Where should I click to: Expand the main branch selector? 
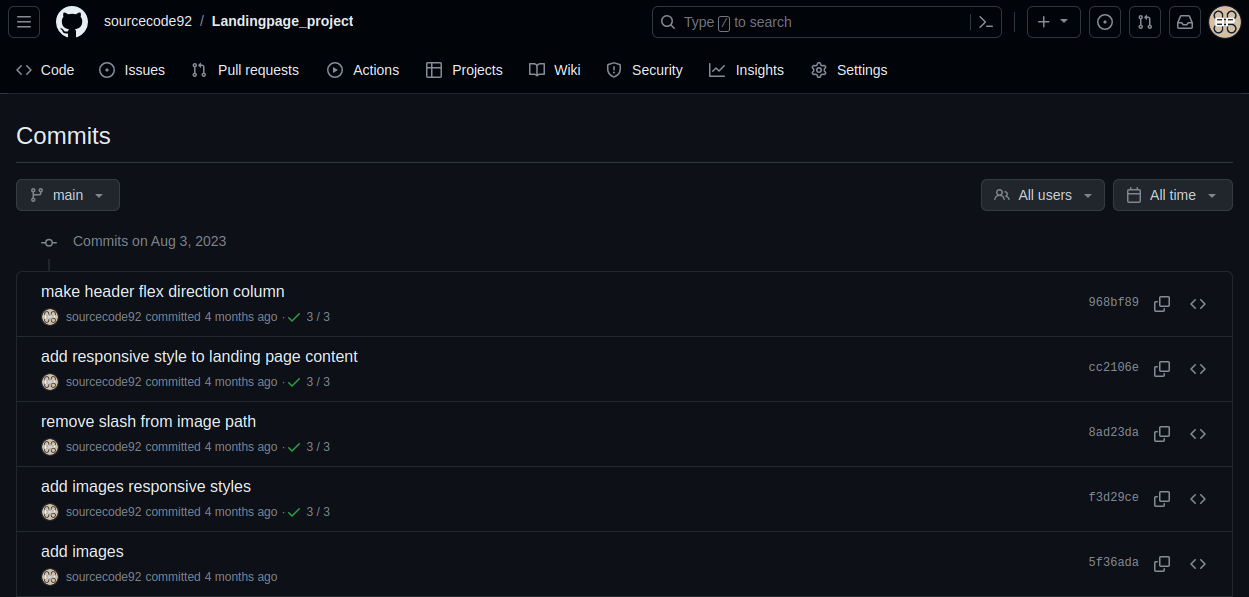pyautogui.click(x=68, y=195)
